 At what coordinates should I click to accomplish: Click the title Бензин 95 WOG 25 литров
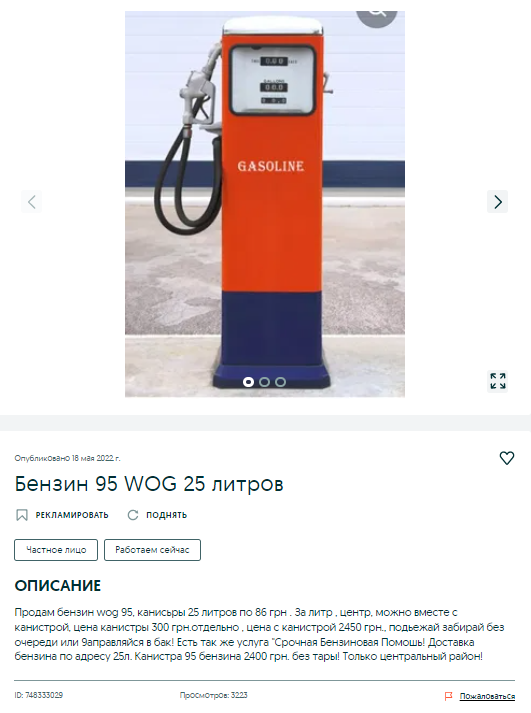coord(149,483)
